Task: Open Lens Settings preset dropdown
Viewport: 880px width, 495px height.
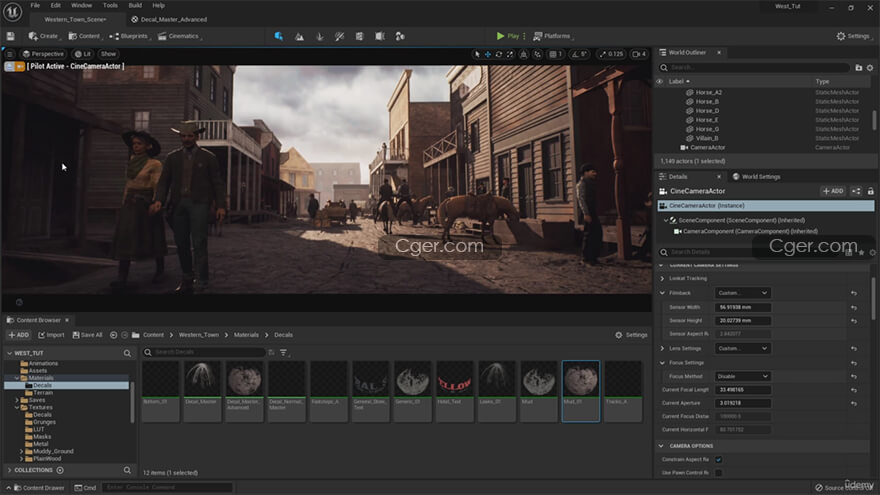Action: (x=742, y=349)
